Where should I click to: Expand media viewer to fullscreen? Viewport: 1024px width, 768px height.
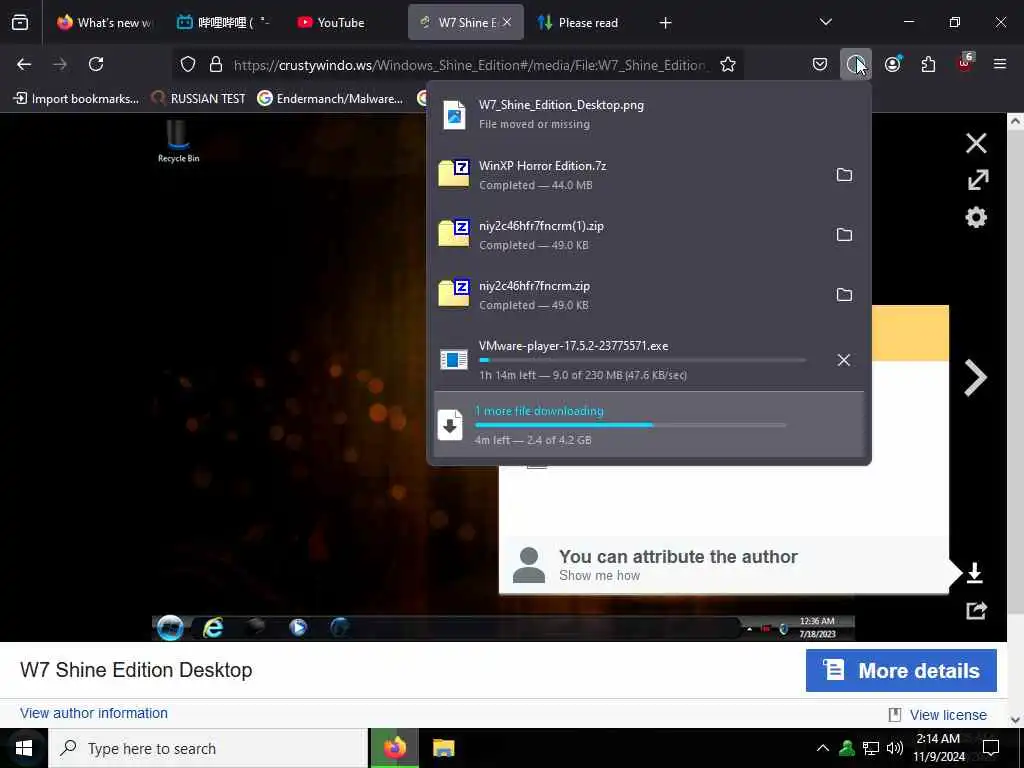pos(978,180)
